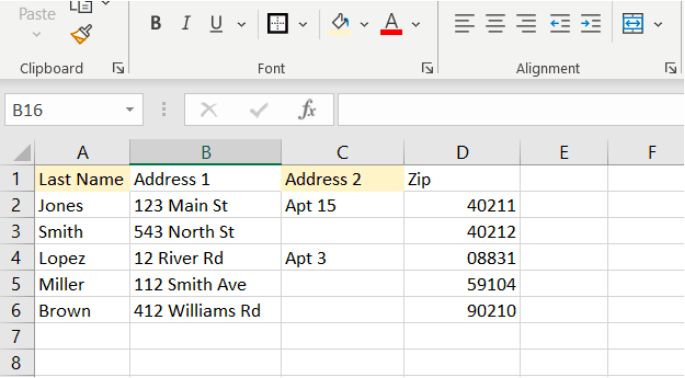
Task: Click Enter checkmark in formula bar
Action: pos(259,110)
